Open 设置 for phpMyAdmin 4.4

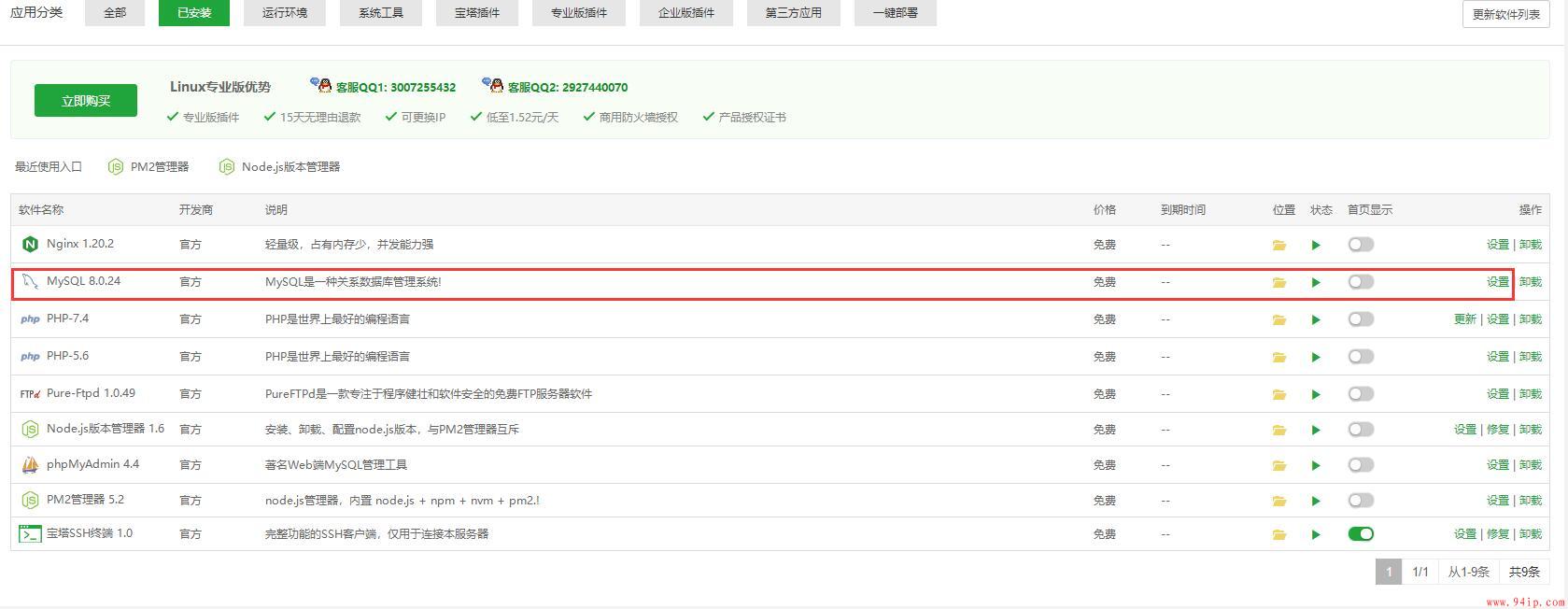click(x=1498, y=465)
